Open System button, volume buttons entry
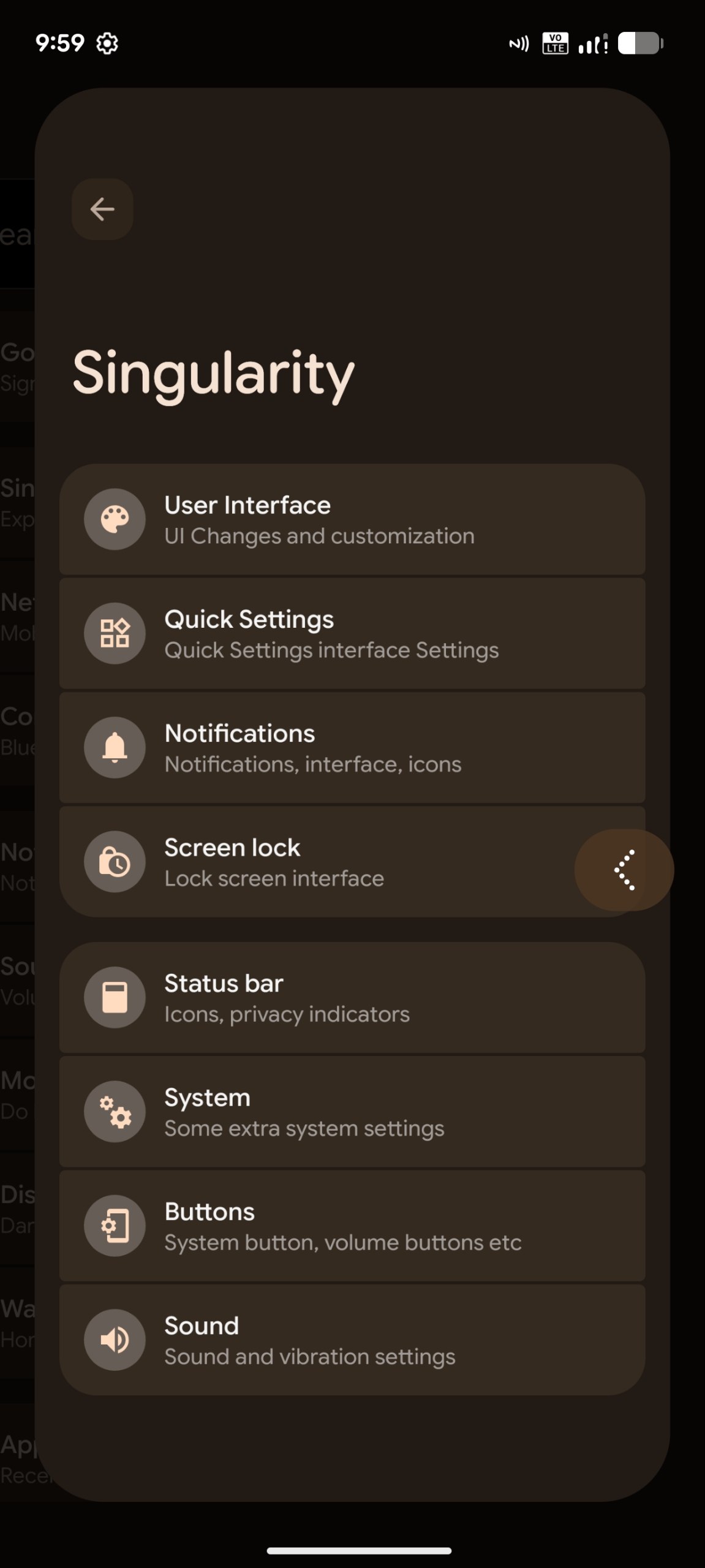The height and width of the screenshot is (1568, 705). pos(352,1226)
